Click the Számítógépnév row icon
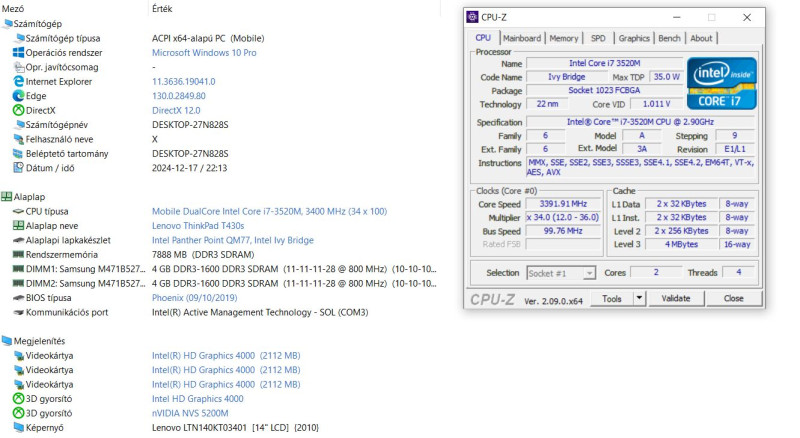 tap(19, 125)
